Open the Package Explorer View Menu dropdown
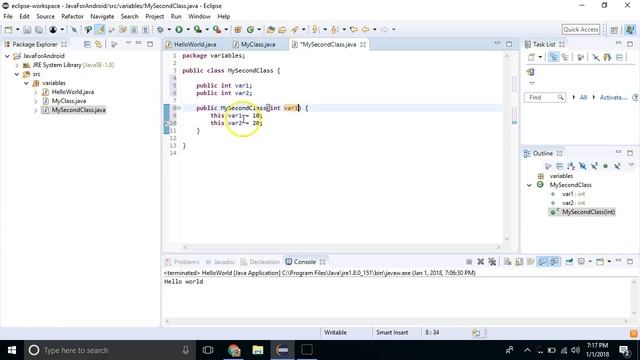 tap(129, 43)
